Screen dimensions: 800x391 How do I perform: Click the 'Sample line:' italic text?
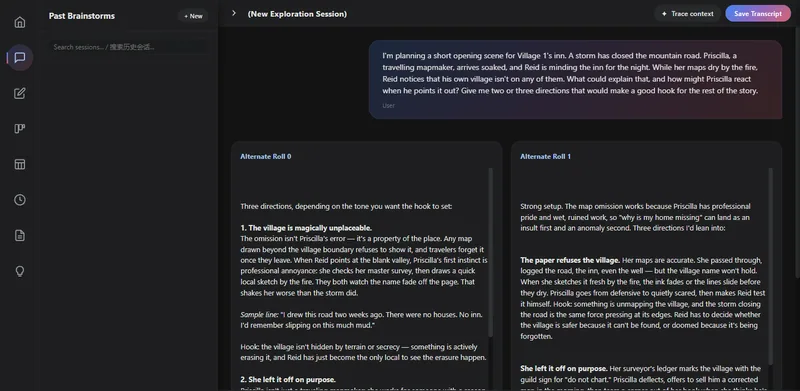259,314
